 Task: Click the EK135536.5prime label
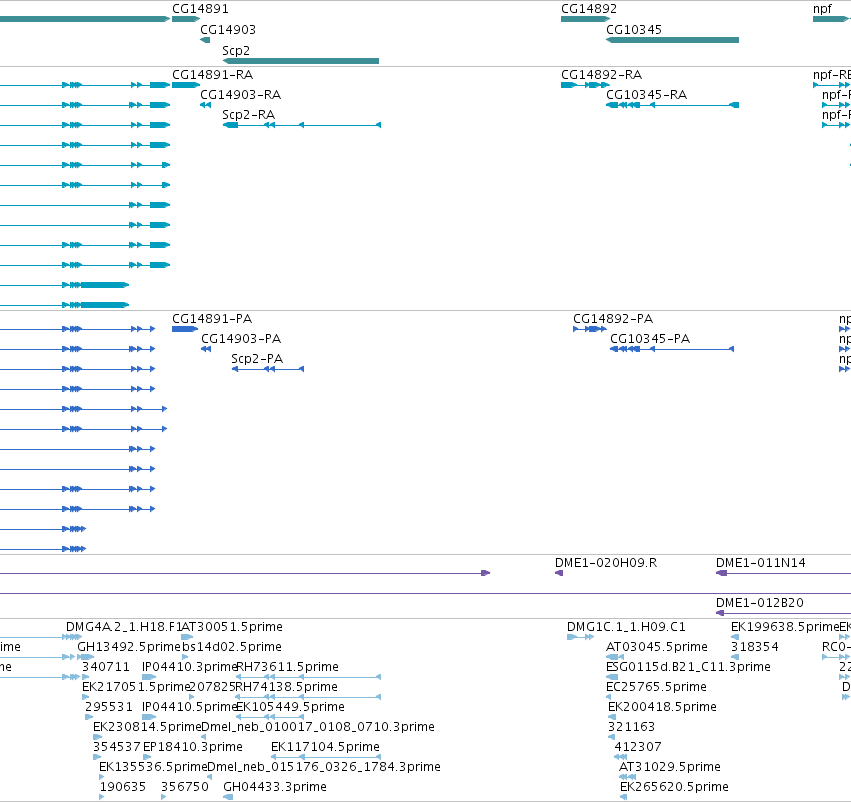(x=153, y=767)
